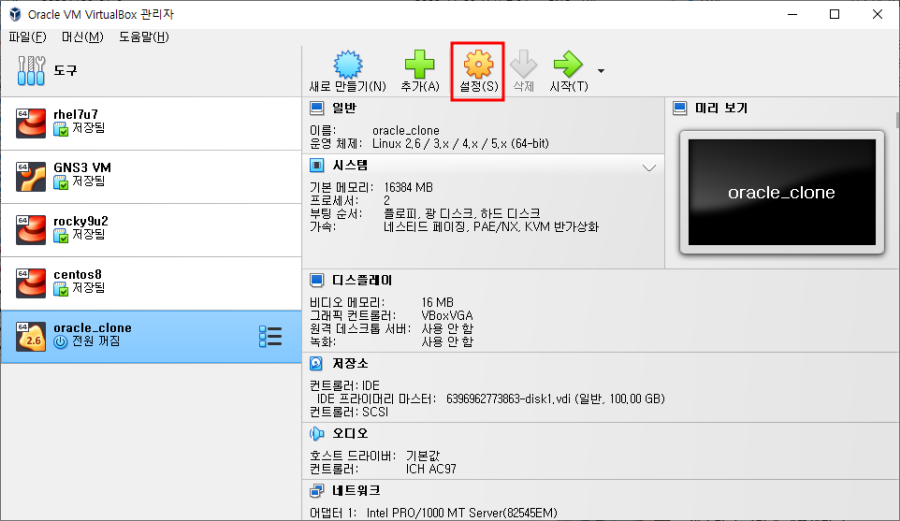Maximize the VirtualBox 관리자 window

click(x=835, y=14)
